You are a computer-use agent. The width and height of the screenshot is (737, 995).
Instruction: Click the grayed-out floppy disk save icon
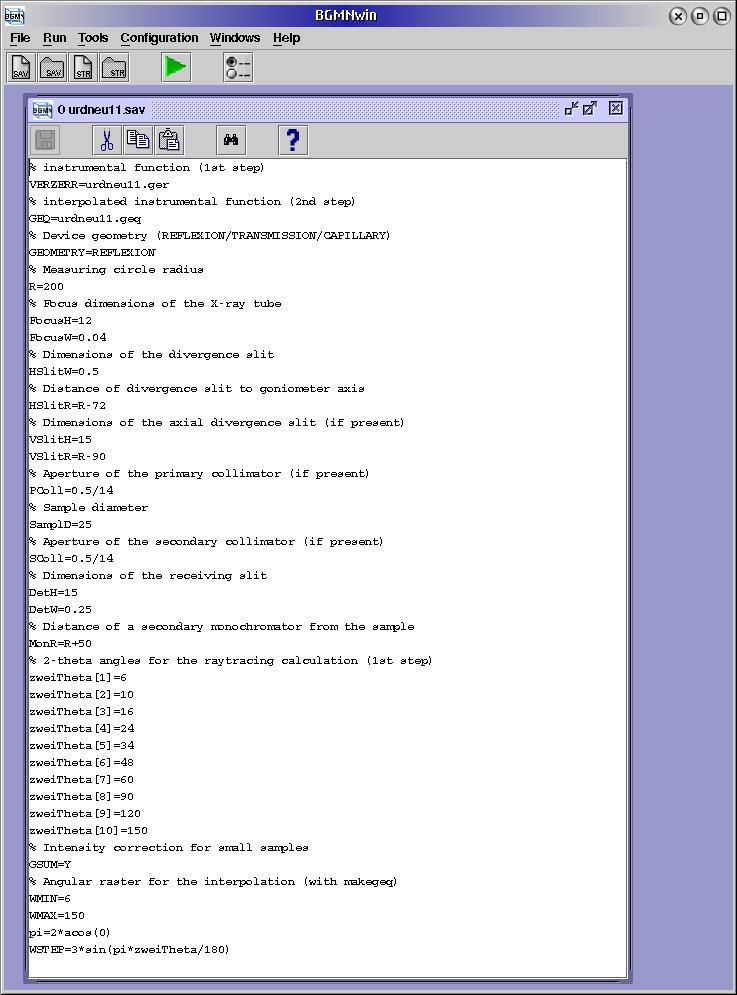[x=44, y=140]
